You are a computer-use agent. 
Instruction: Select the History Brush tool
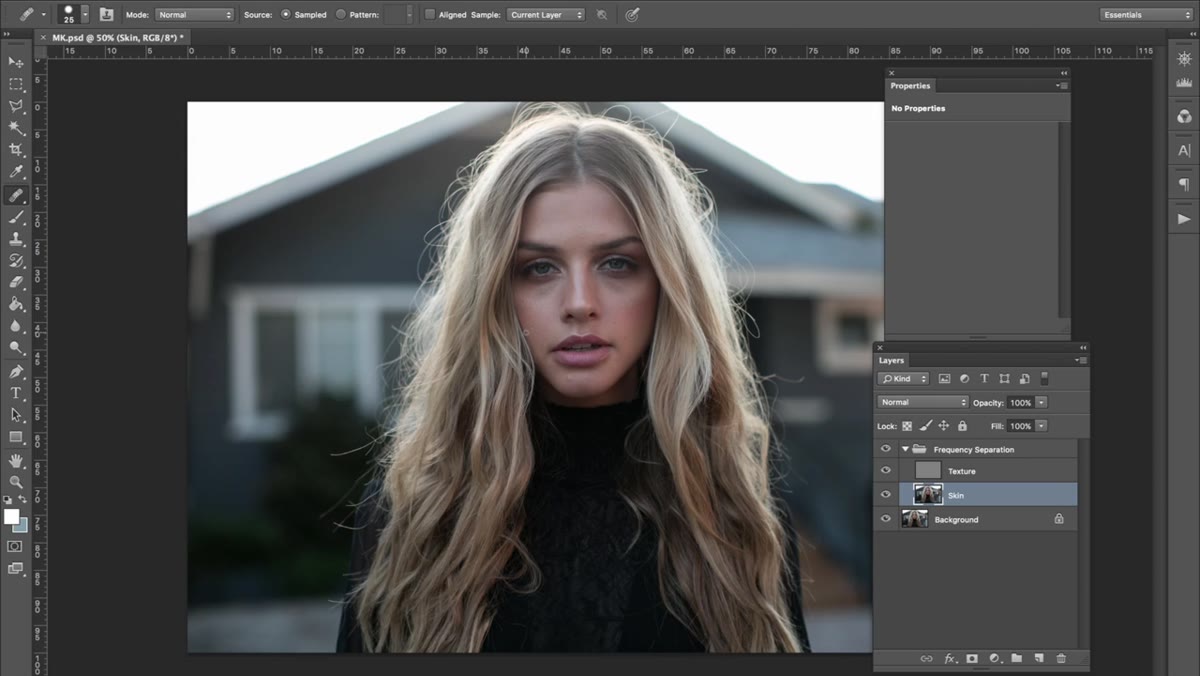click(x=16, y=261)
